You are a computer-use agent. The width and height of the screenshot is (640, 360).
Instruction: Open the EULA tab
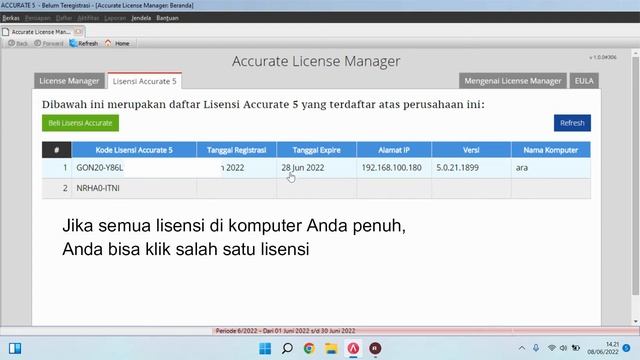[x=584, y=81]
